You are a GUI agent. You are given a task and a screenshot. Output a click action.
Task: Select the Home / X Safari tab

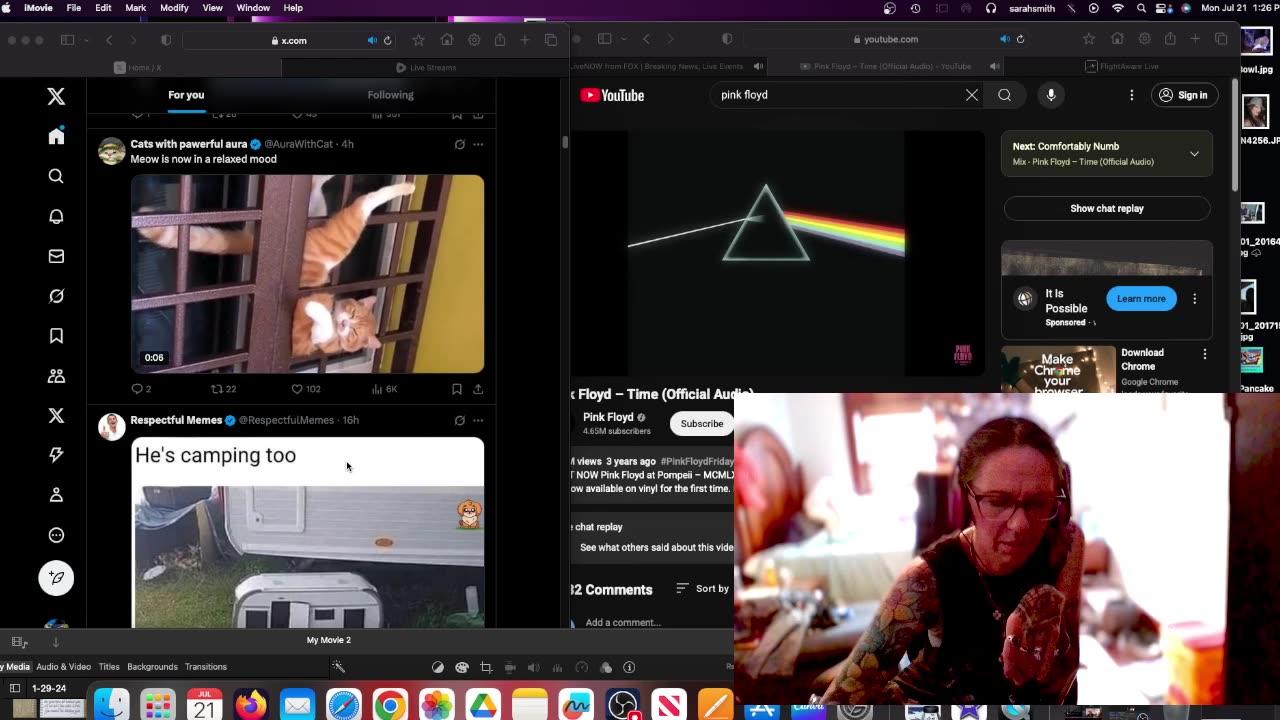140,67
